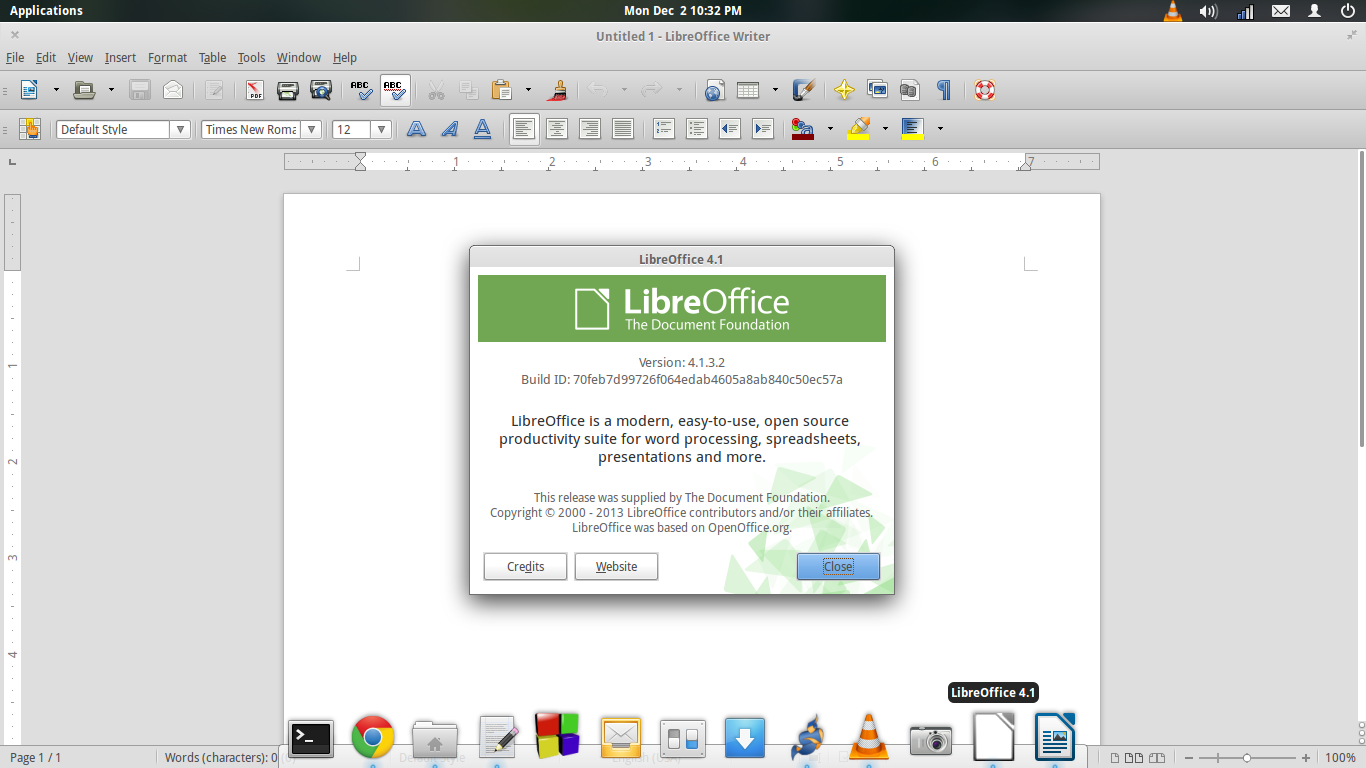Click the New document icon
1366x768 pixels.
pyautogui.click(x=30, y=90)
